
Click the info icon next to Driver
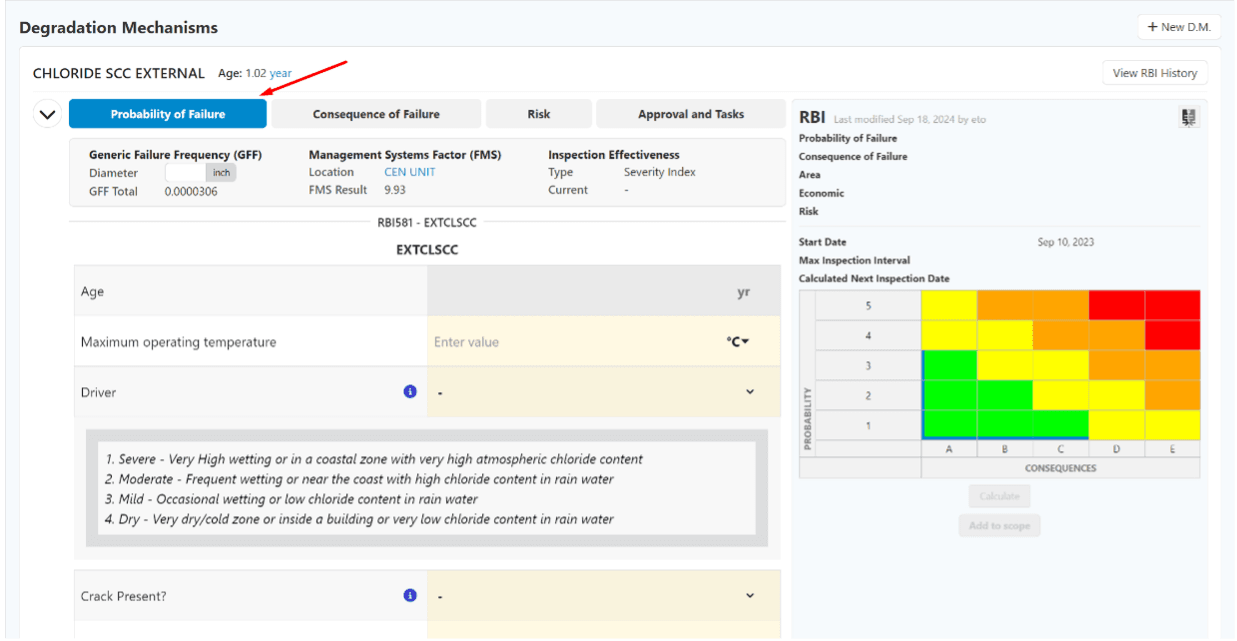pyautogui.click(x=410, y=392)
